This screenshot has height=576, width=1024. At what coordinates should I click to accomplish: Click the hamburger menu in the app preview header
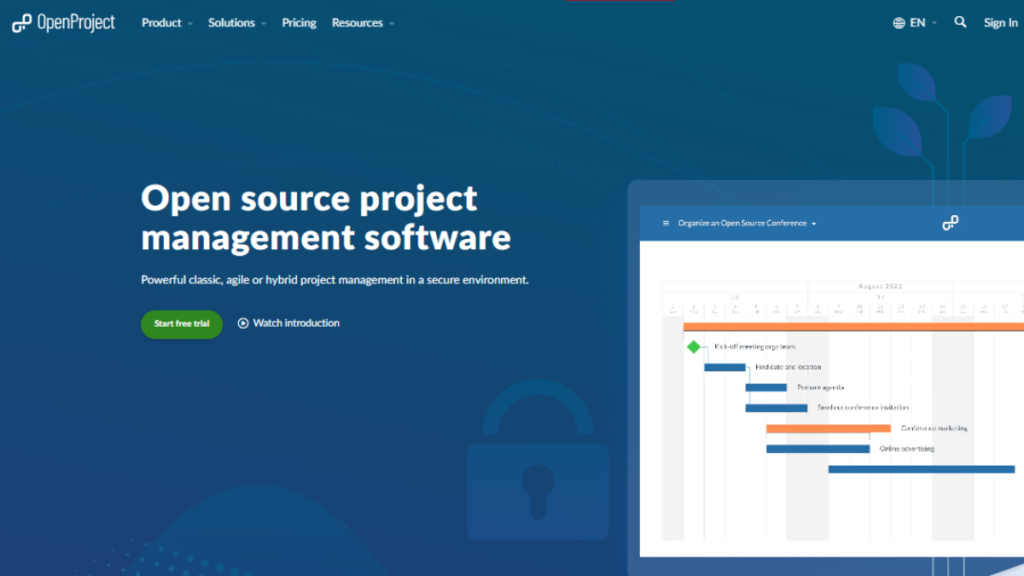pos(665,223)
